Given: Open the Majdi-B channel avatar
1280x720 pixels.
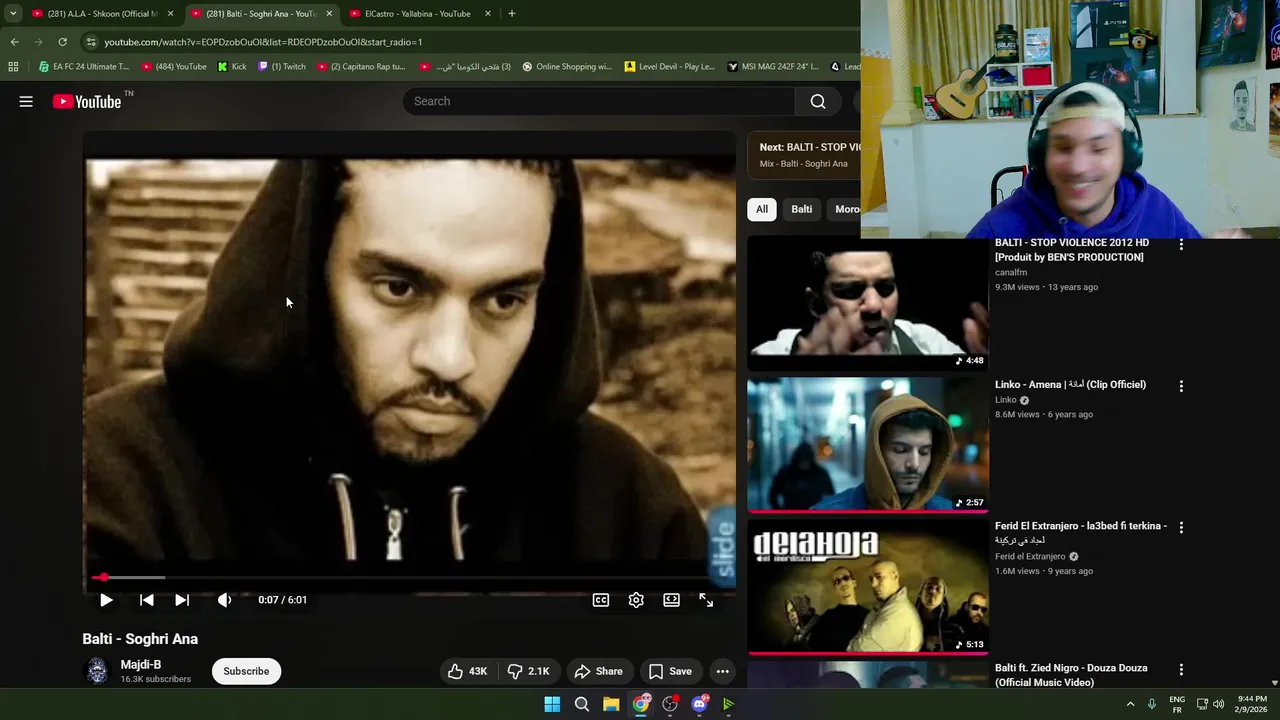Looking at the screenshot, I should click(97, 671).
